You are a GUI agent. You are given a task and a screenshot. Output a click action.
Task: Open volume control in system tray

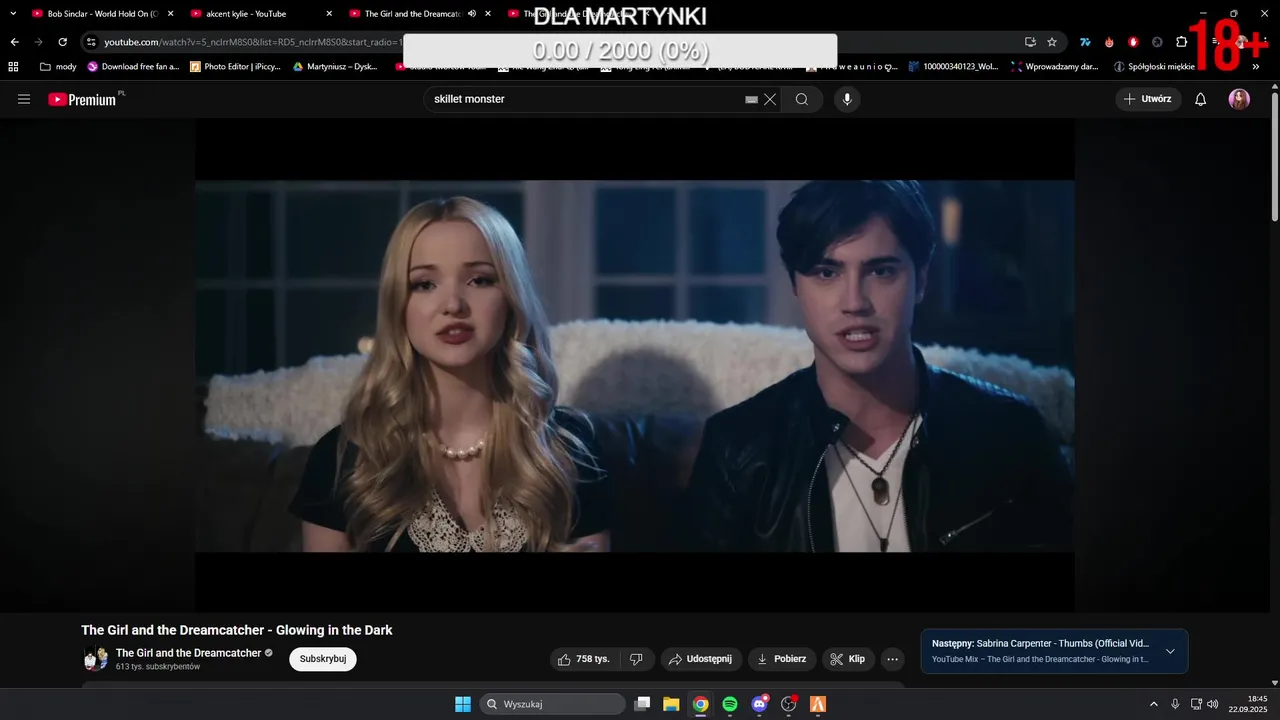coord(1213,704)
